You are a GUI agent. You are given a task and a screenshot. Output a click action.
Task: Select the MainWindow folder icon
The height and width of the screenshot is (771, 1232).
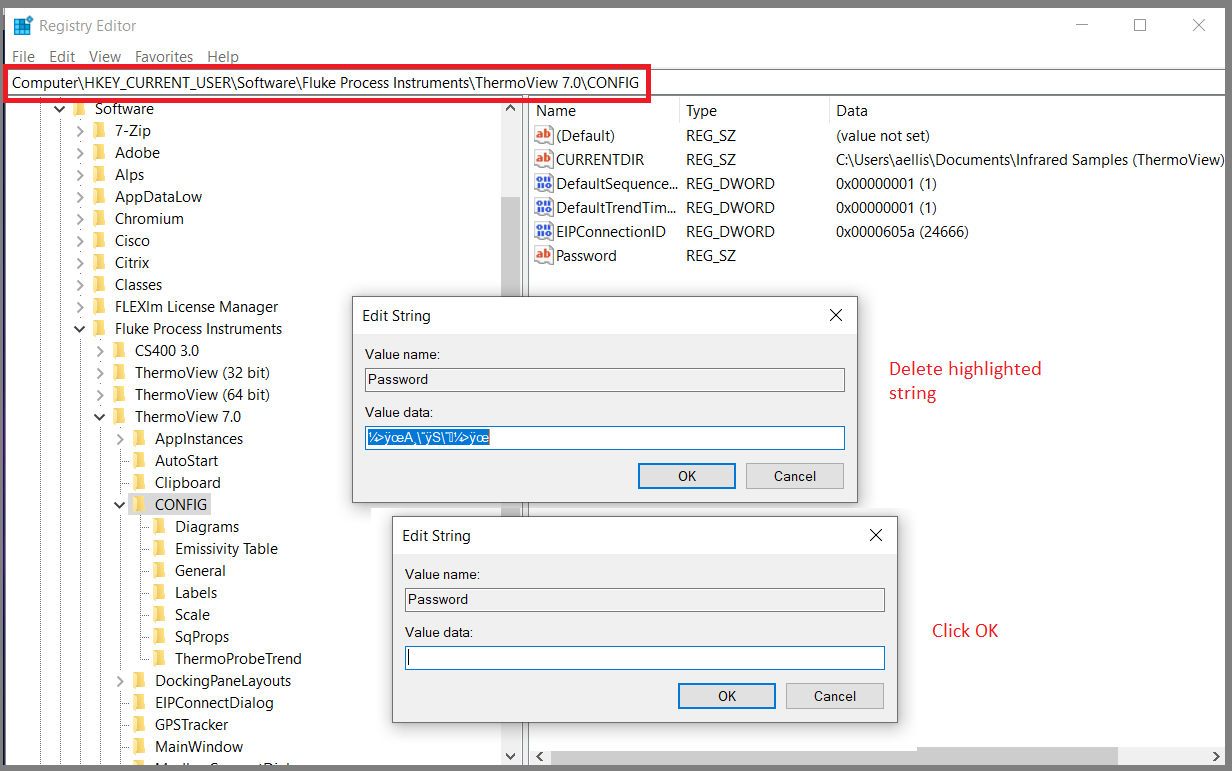(139, 746)
